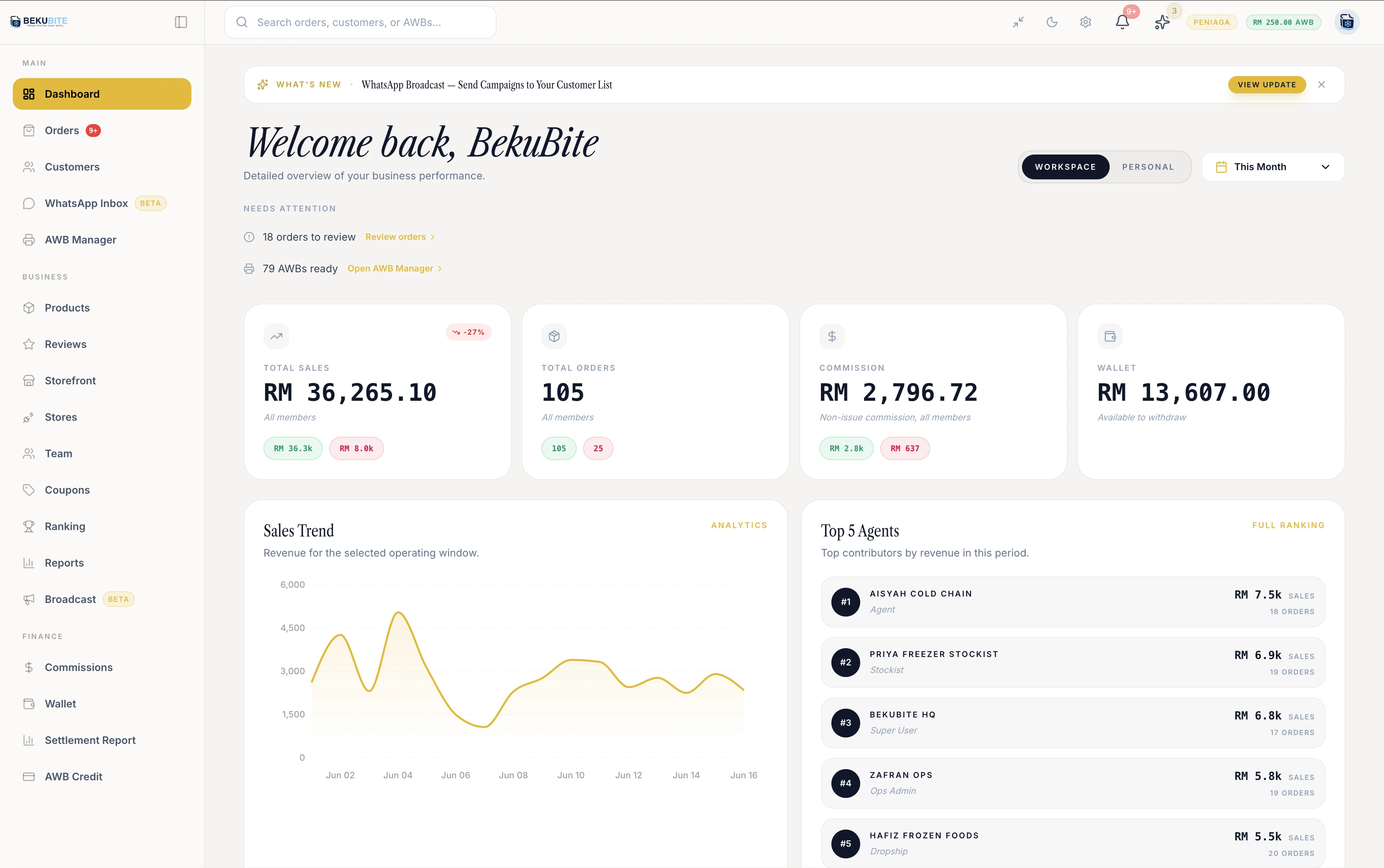This screenshot has width=1384, height=868.
Task: Click the RM 8.0k red pill
Action: coord(356,448)
